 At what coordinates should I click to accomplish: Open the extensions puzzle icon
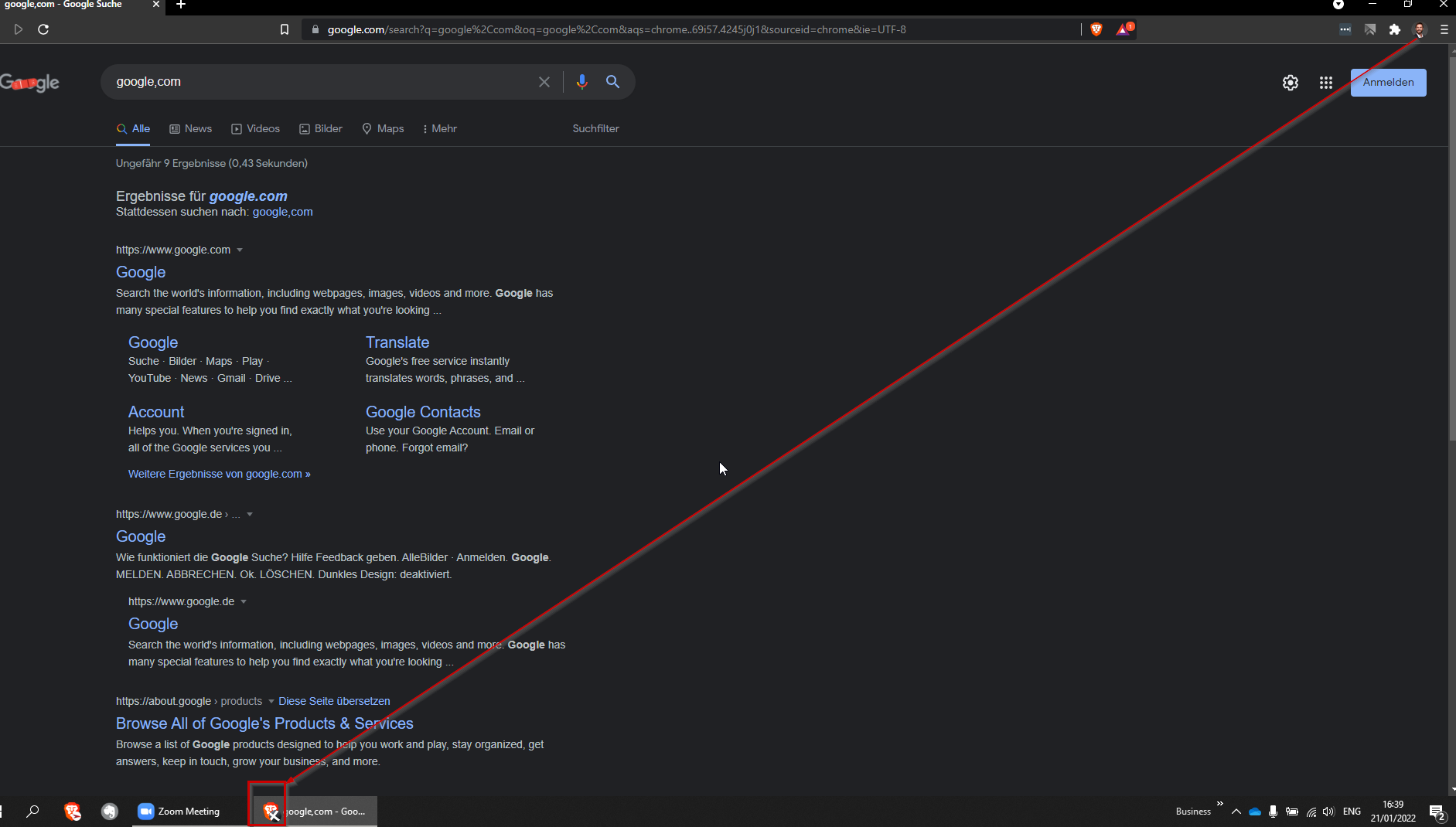1394,29
